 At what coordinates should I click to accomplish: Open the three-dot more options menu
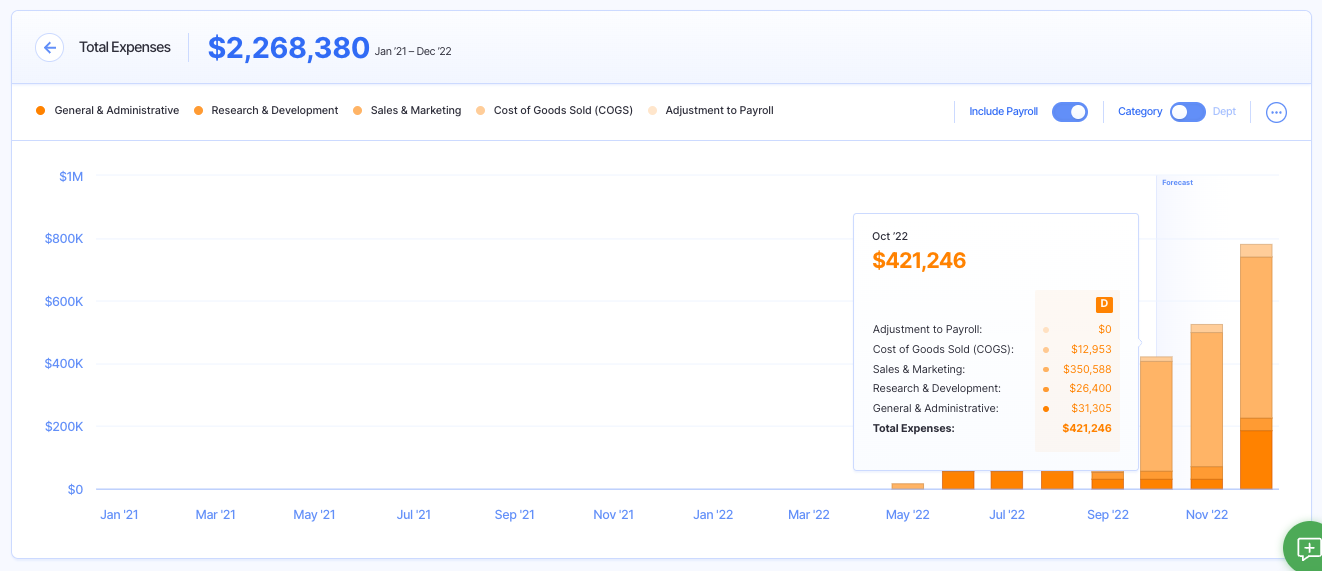tap(1275, 112)
